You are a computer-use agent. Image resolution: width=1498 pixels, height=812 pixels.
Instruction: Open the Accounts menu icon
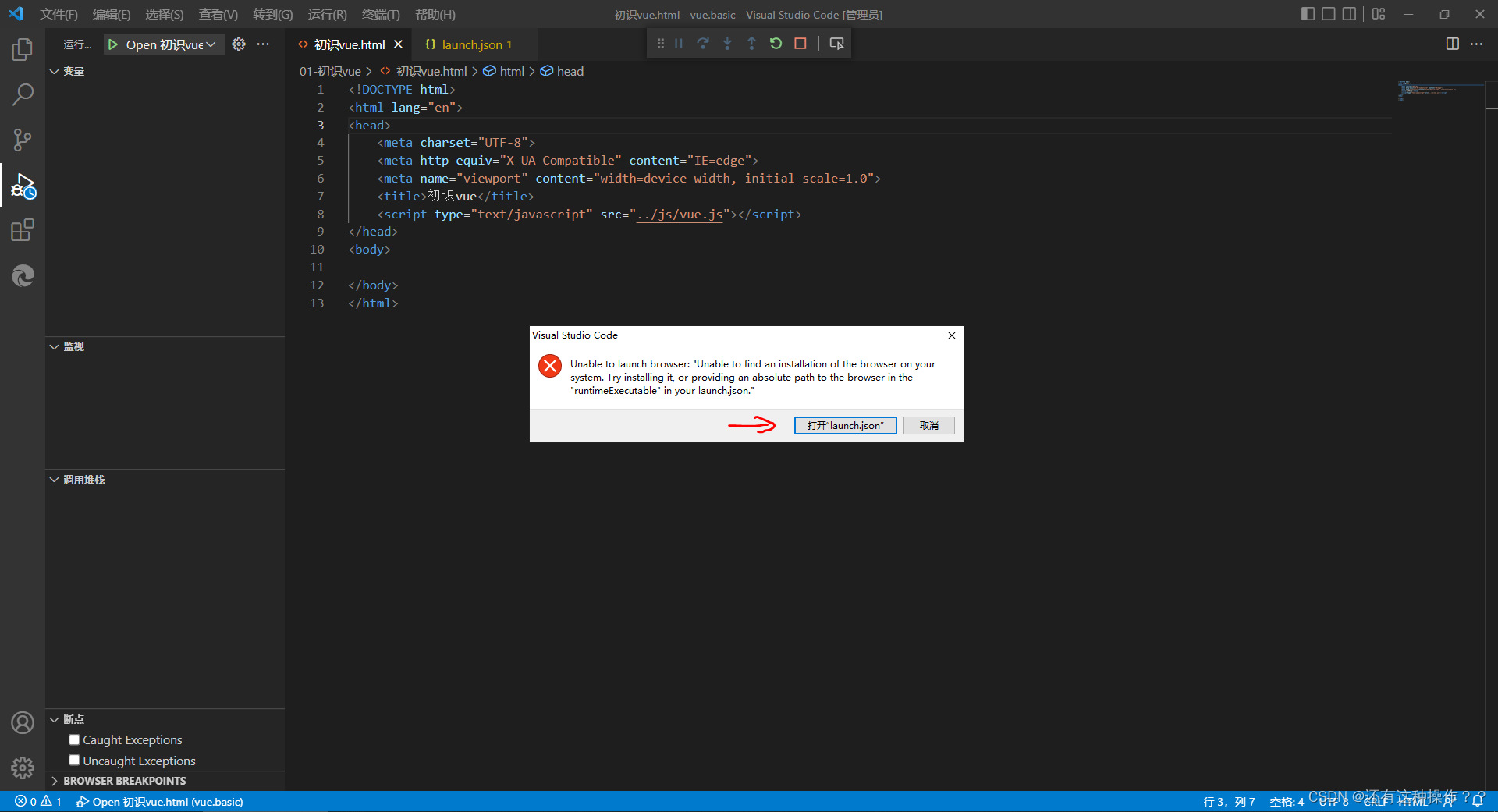23,723
